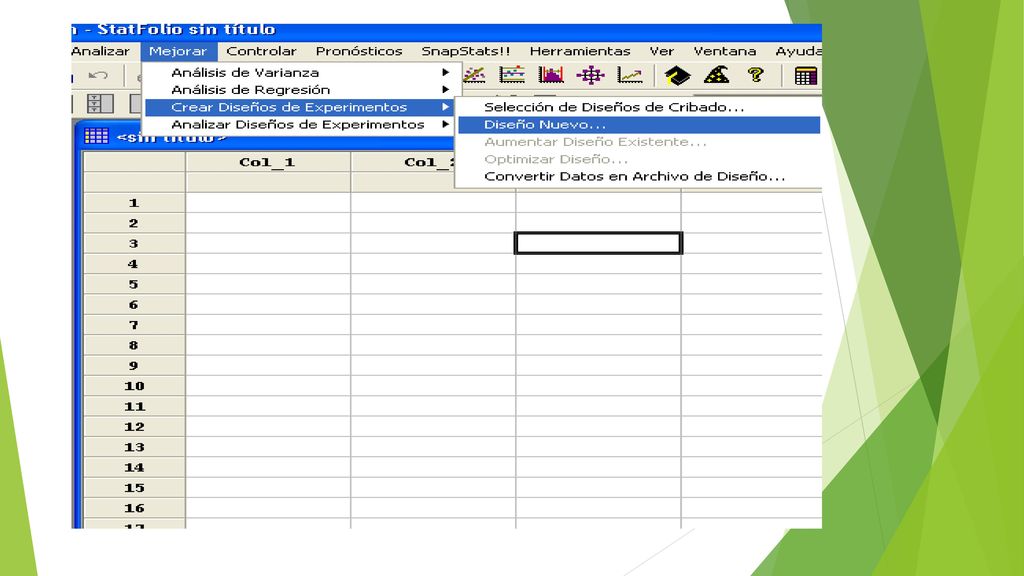Select row header 12
The image size is (1024, 576).
coord(134,427)
